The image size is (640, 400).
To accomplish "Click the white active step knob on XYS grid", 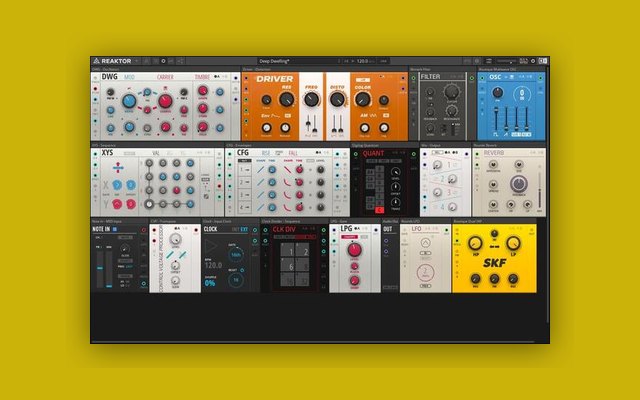I will click(x=149, y=204).
